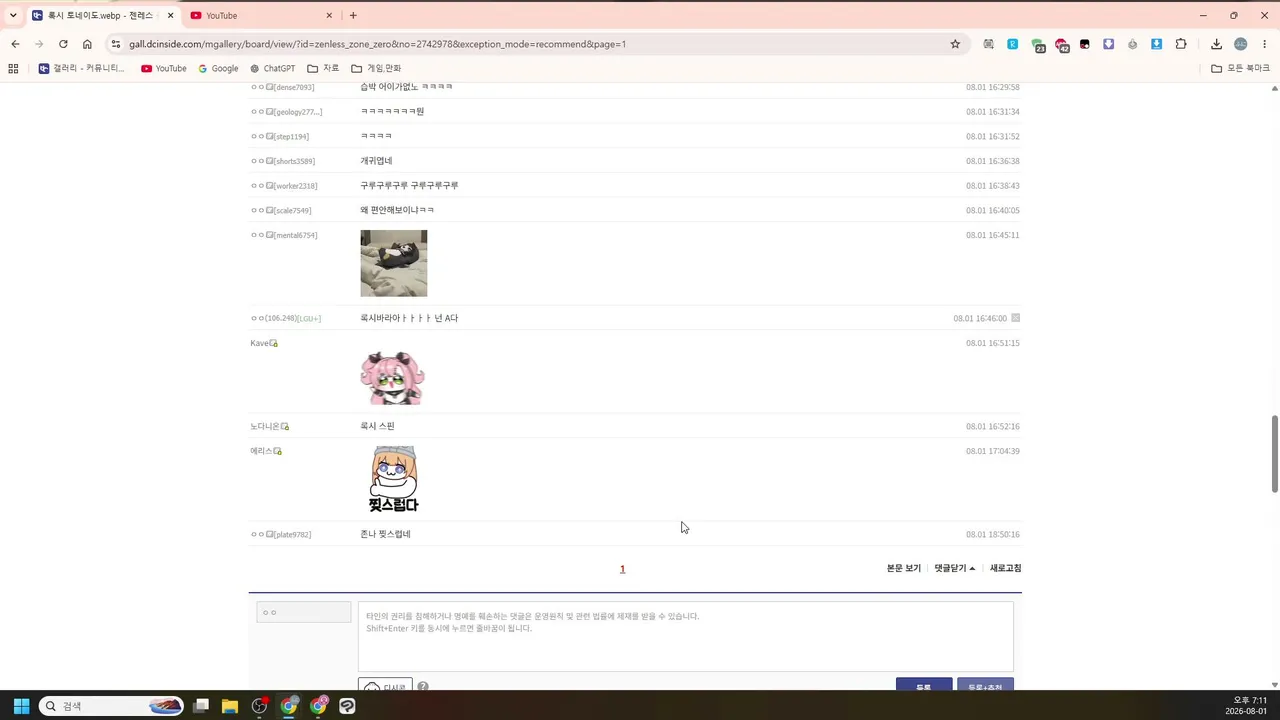Screen dimensions: 1280x720
Task: Open Chrome downloads tray
Action: click(1216, 44)
